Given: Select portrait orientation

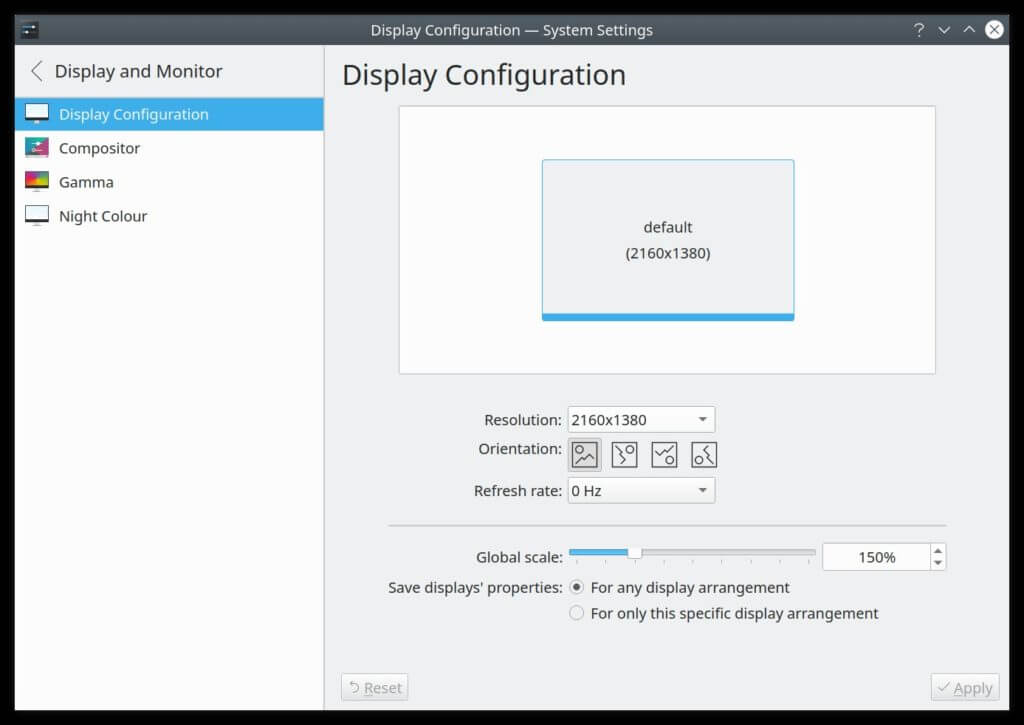Looking at the screenshot, I should (x=622, y=454).
